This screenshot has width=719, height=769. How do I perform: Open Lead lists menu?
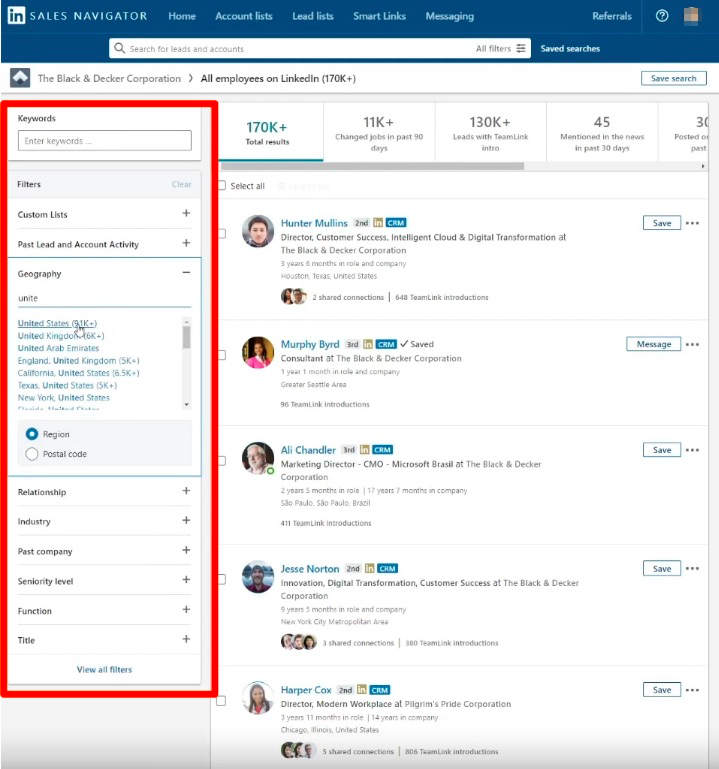[x=313, y=16]
